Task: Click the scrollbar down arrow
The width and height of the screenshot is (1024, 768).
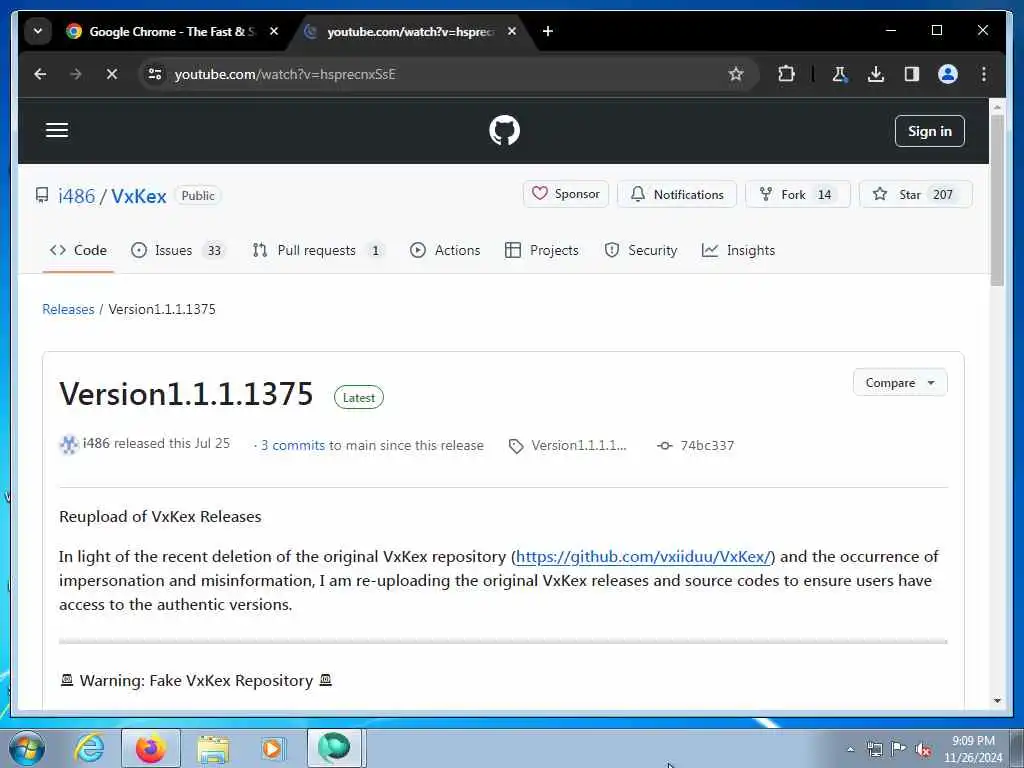Action: [x=997, y=701]
